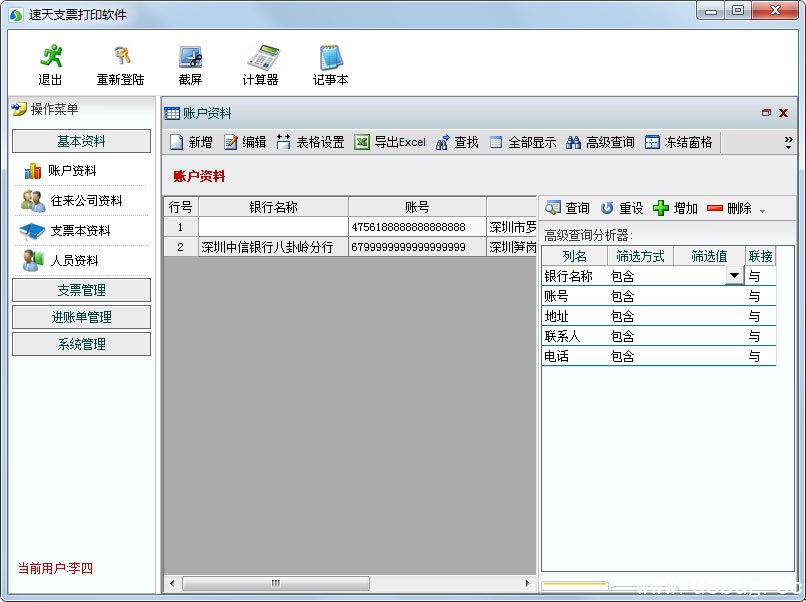Click 新增 to add a record
This screenshot has height=602, width=806.
[191, 142]
